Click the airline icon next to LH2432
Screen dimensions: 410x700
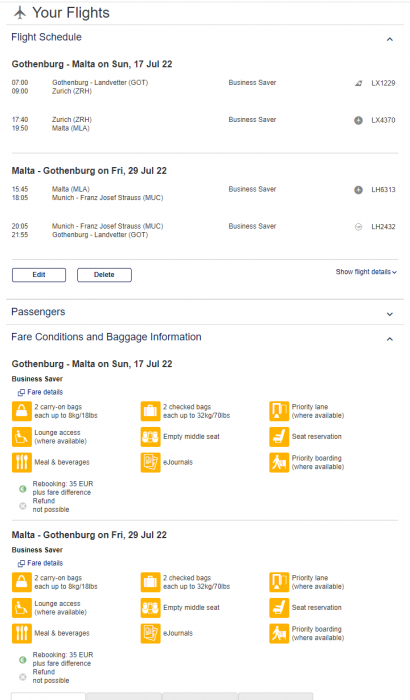tap(358, 227)
